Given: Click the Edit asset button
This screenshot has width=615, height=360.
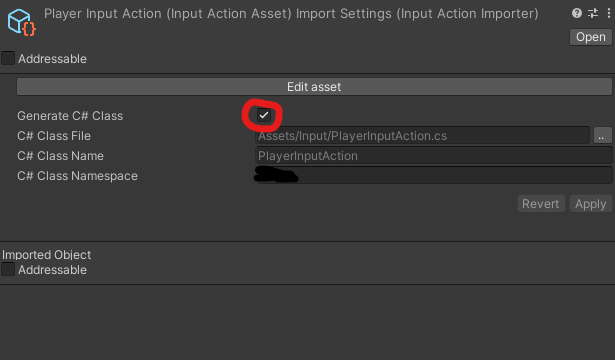Looking at the screenshot, I should click(x=314, y=87).
